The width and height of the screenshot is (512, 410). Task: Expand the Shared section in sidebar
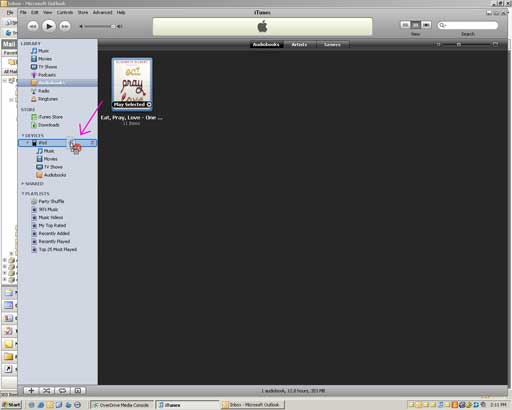point(23,184)
